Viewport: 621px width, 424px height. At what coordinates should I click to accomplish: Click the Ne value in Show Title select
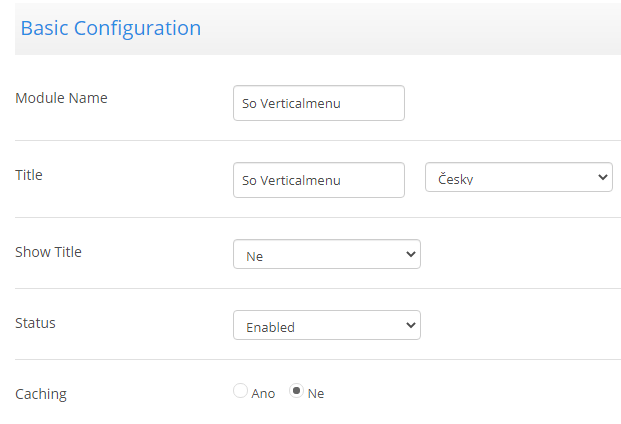[x=254, y=257]
